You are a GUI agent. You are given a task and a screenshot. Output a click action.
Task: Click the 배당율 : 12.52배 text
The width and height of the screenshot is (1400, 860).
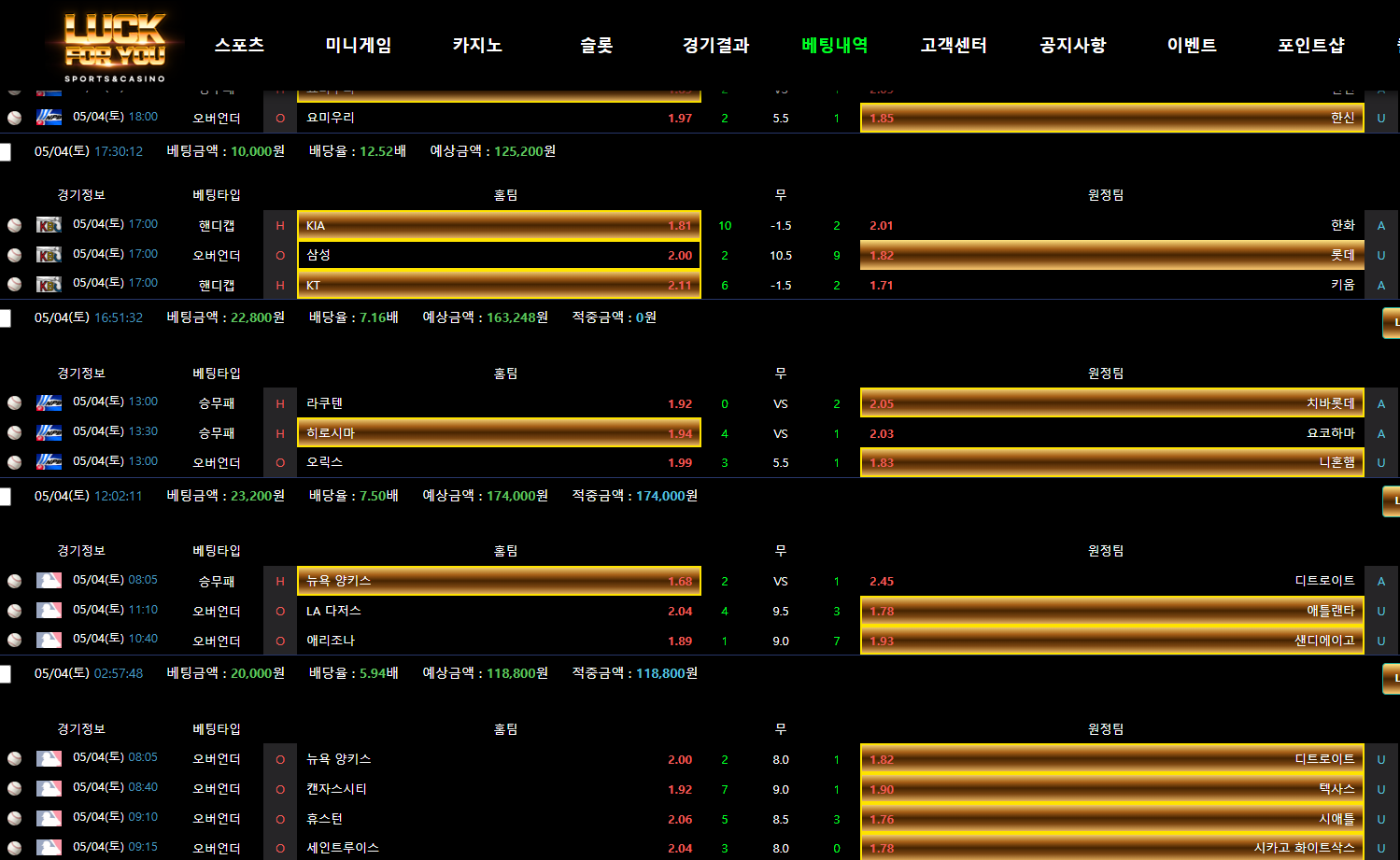click(x=358, y=151)
